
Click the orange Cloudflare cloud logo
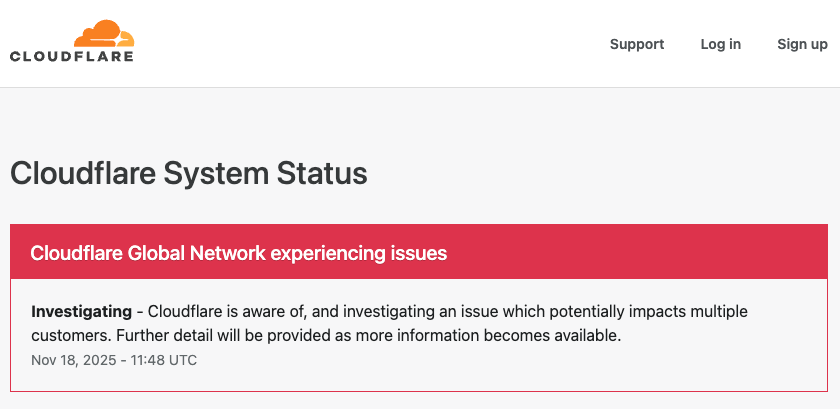[x=102, y=33]
